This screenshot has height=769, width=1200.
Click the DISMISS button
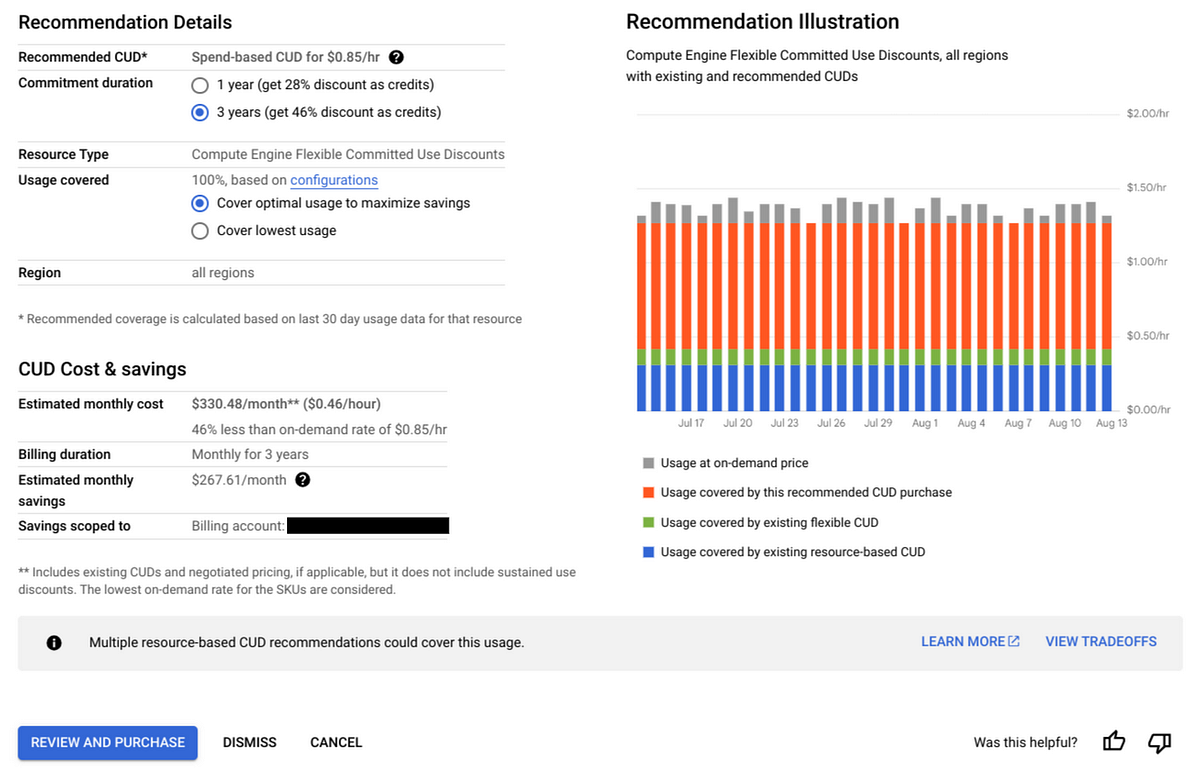click(x=249, y=742)
